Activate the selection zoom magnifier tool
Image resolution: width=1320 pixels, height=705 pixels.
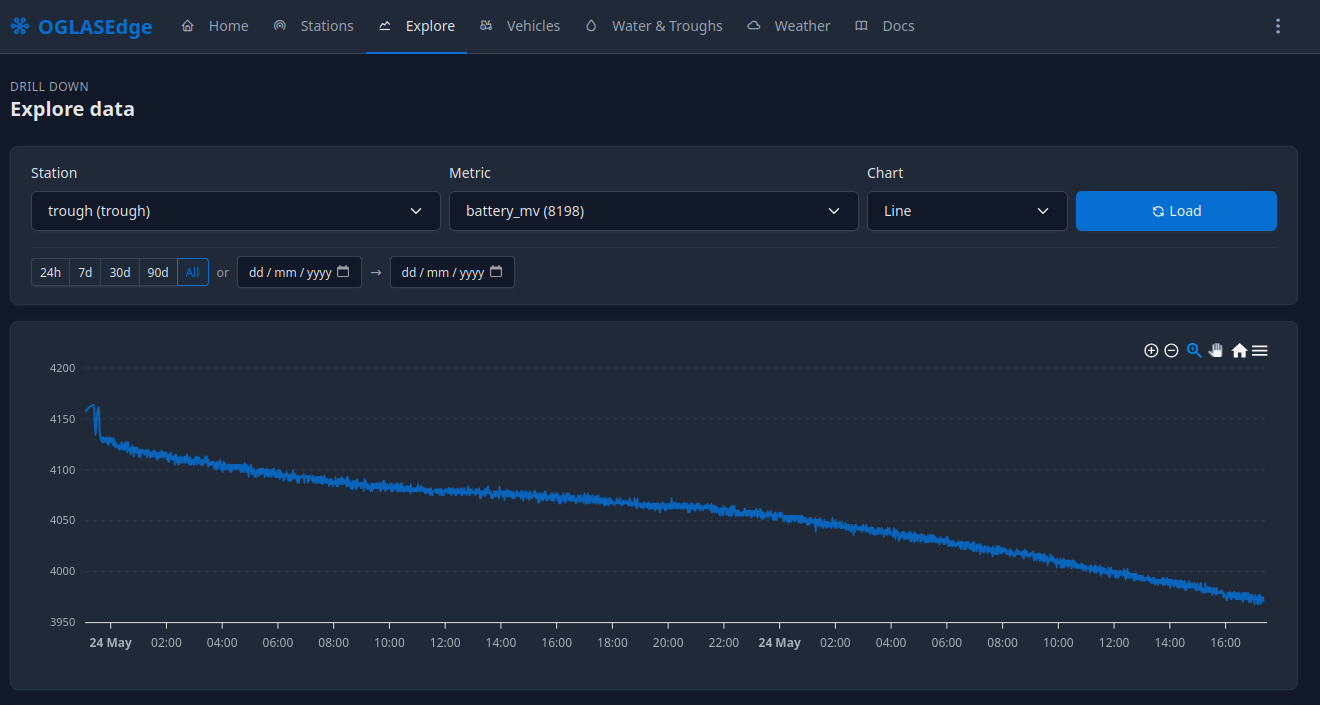1194,350
